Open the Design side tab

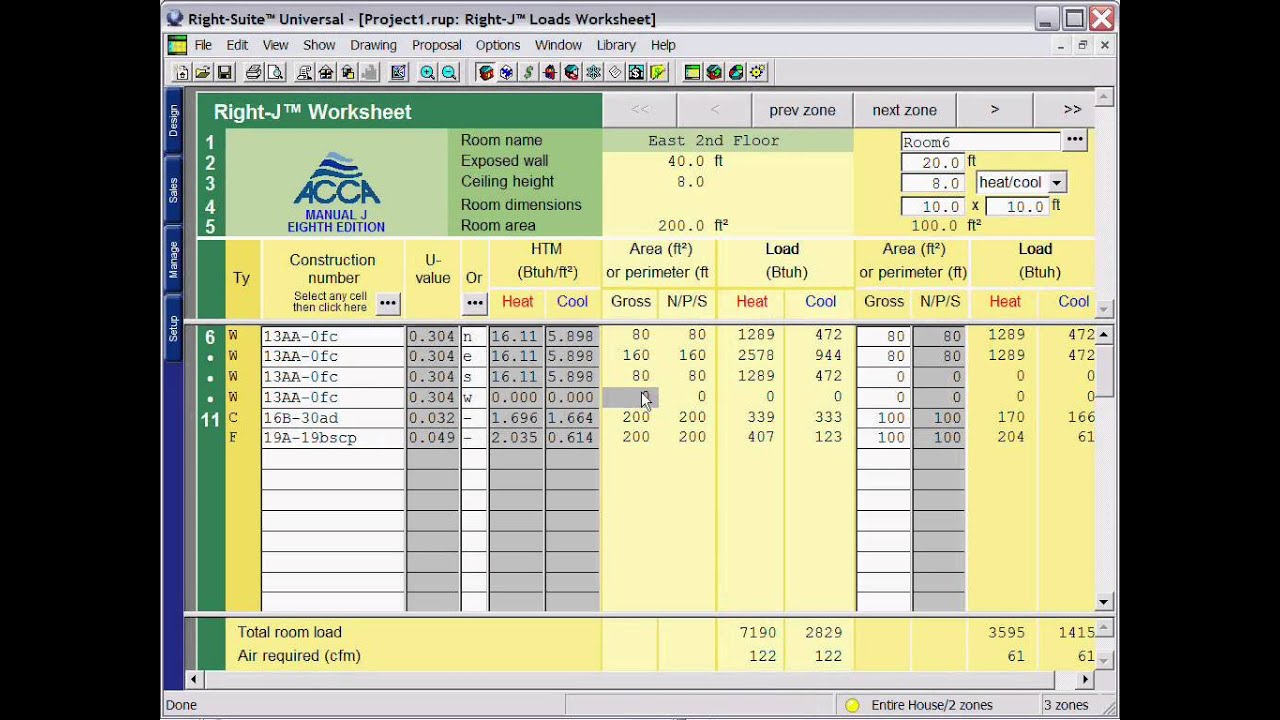pyautogui.click(x=173, y=121)
